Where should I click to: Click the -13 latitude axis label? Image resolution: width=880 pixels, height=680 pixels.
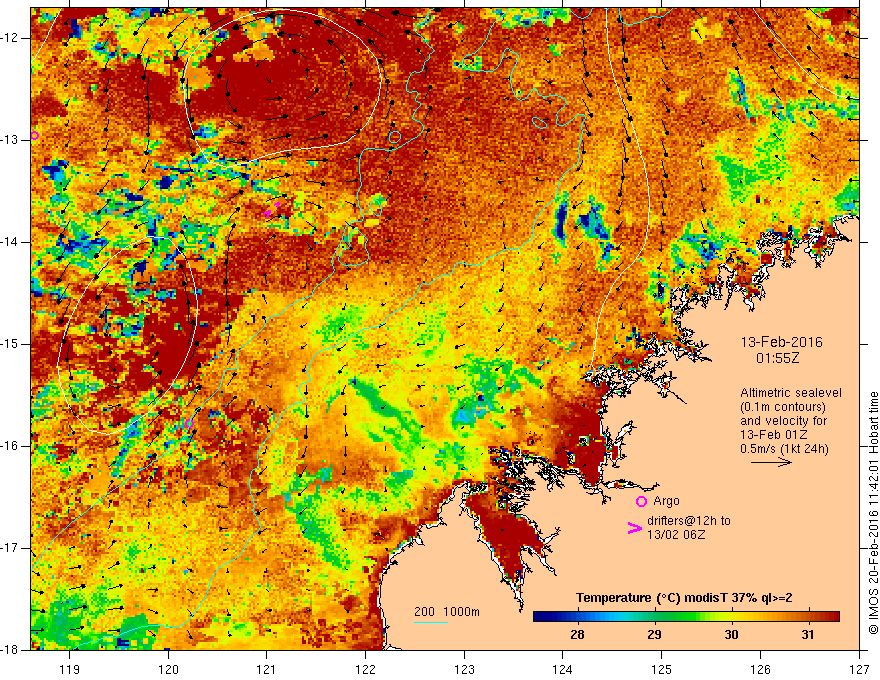point(10,140)
